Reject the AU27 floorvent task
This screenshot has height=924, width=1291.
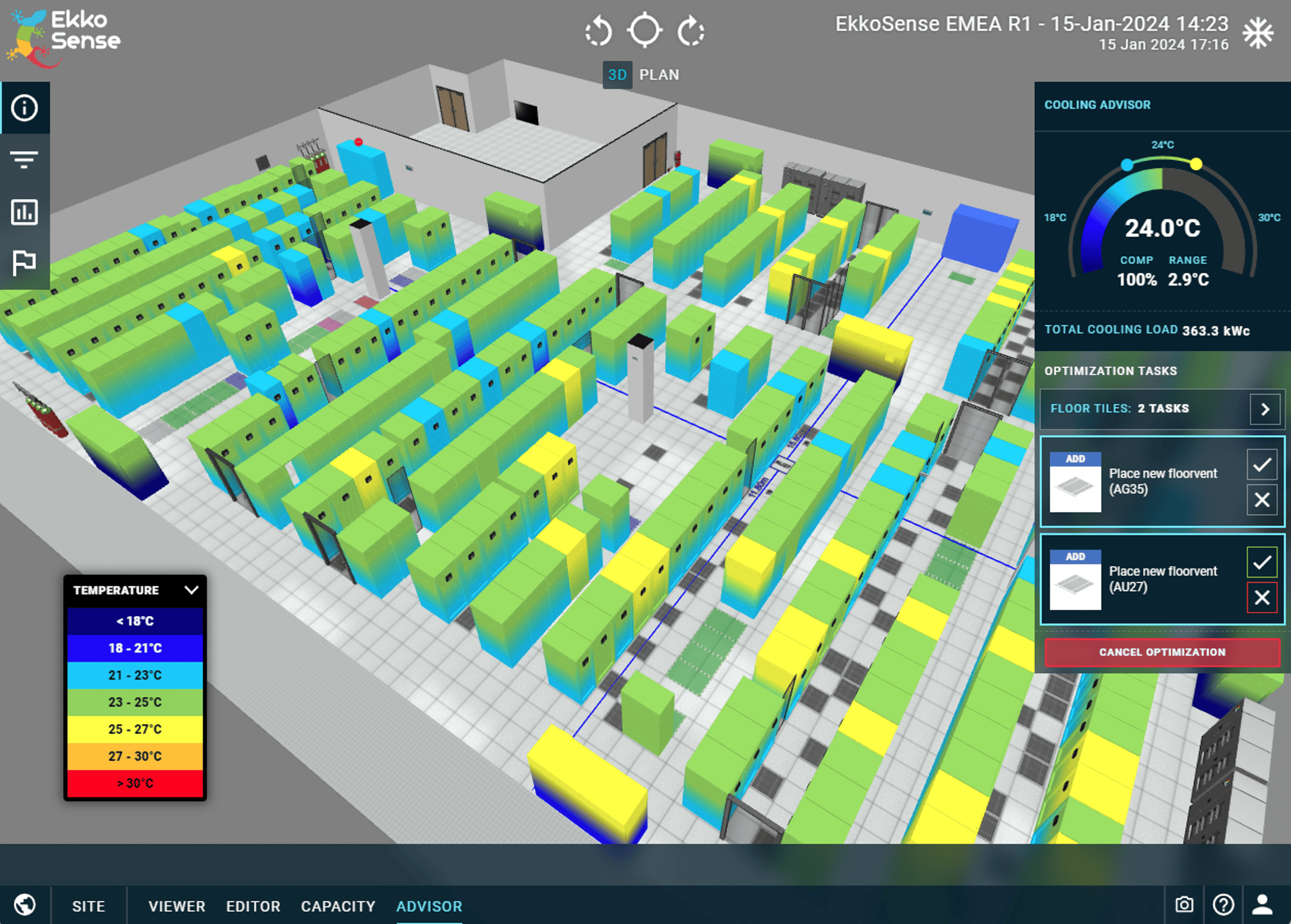pyautogui.click(x=1262, y=598)
